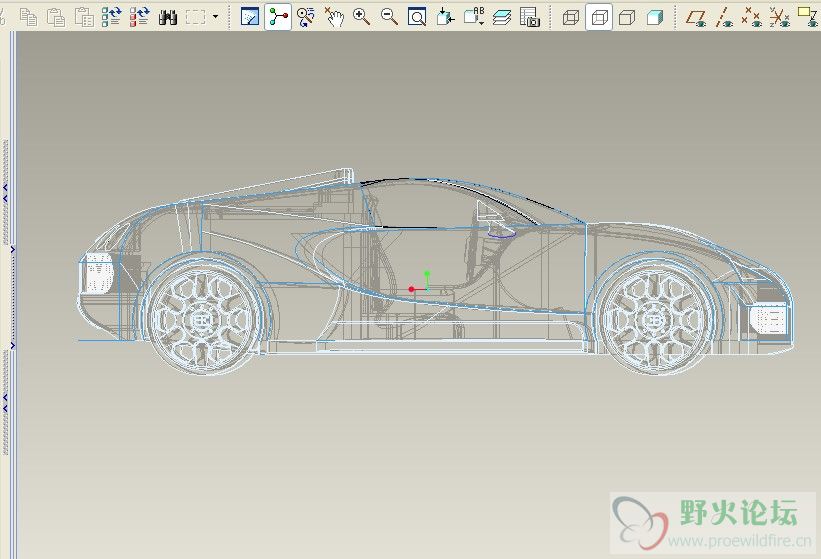The width and height of the screenshot is (821, 559).
Task: Click the Copy icon in the toolbar
Action: [x=28, y=17]
